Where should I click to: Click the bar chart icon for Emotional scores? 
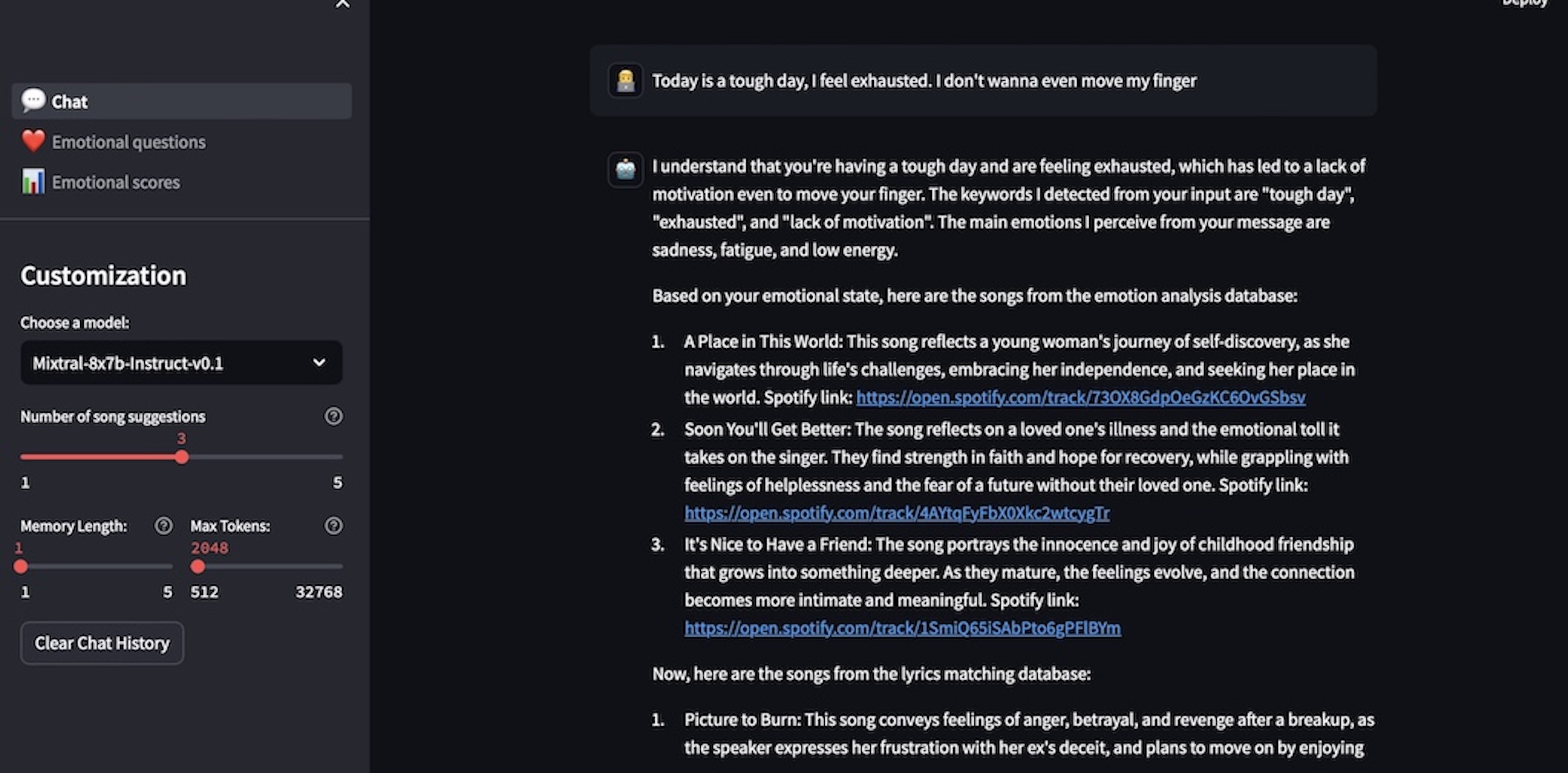(32, 181)
